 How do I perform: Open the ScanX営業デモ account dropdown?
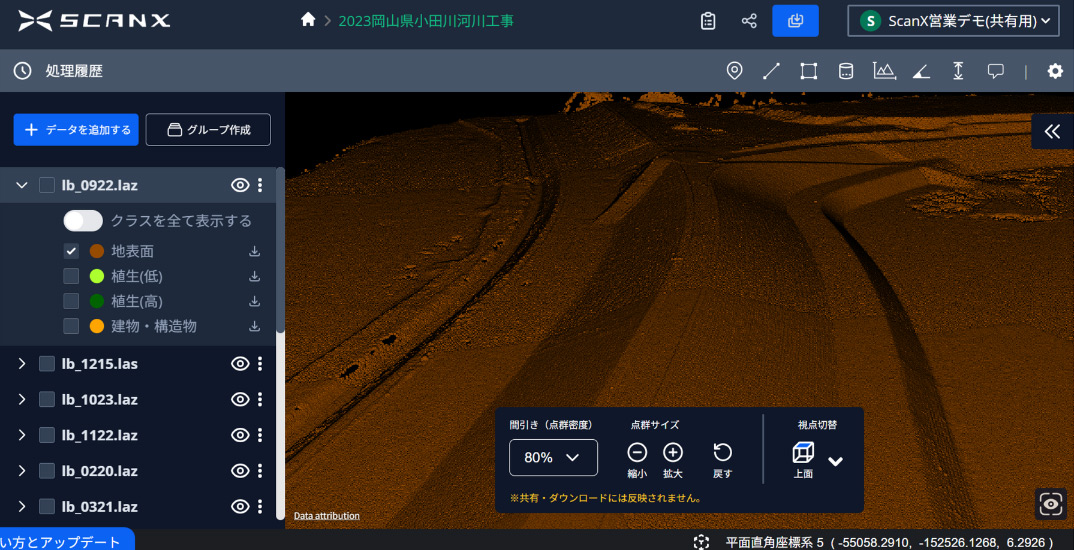[x=953, y=21]
